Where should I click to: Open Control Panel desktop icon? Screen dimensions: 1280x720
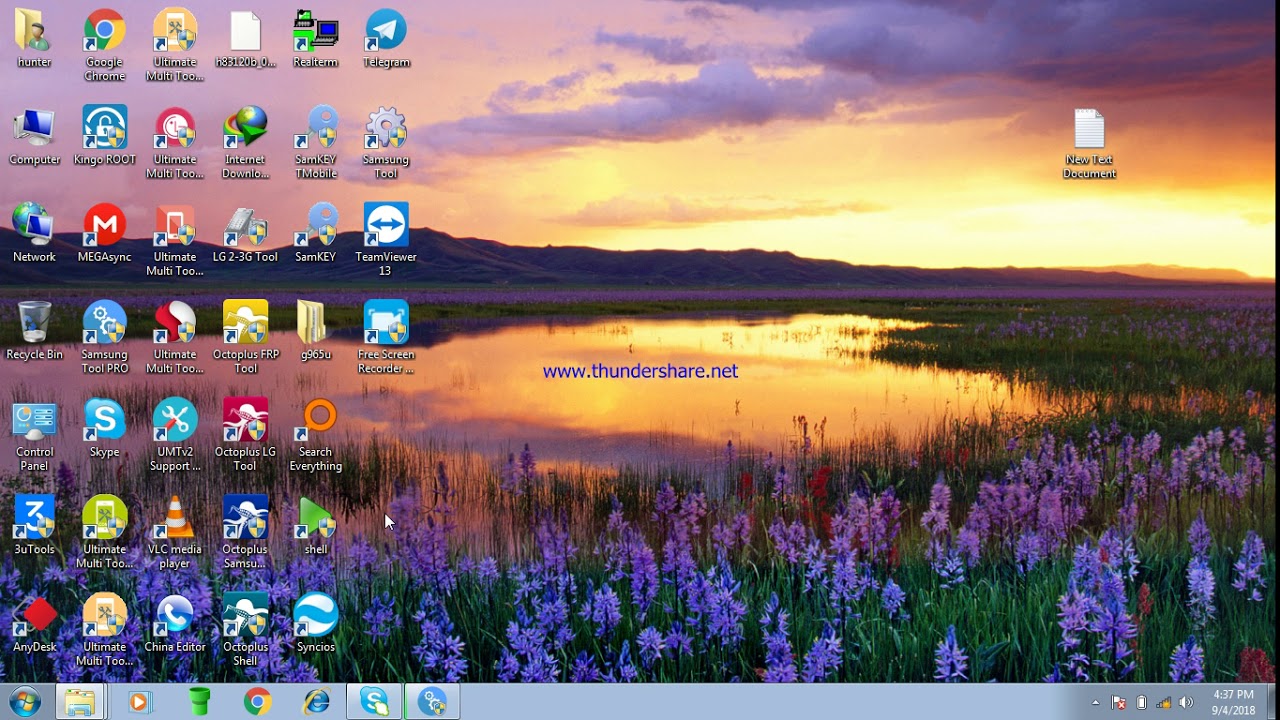click(34, 436)
